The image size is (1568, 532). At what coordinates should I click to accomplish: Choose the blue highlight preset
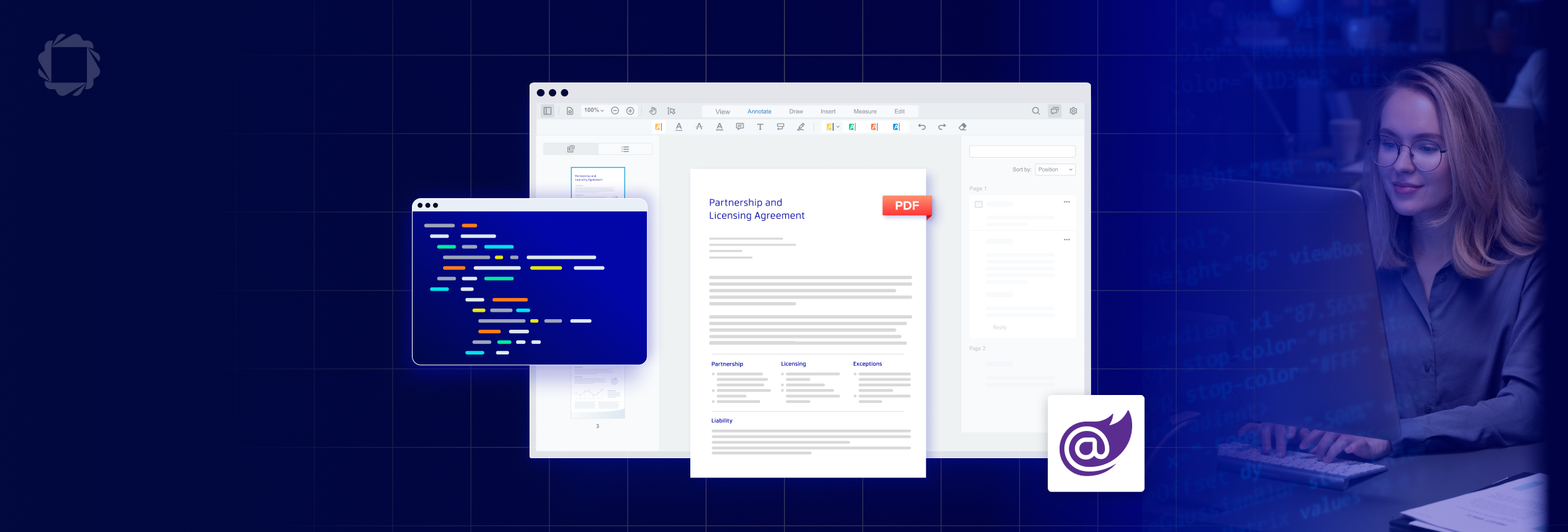point(896,127)
